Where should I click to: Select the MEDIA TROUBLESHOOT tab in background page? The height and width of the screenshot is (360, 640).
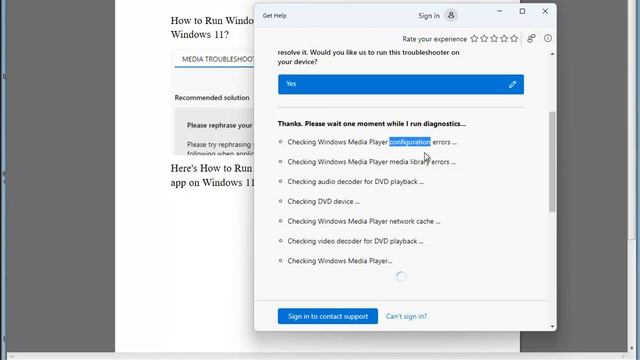[x=217, y=60]
